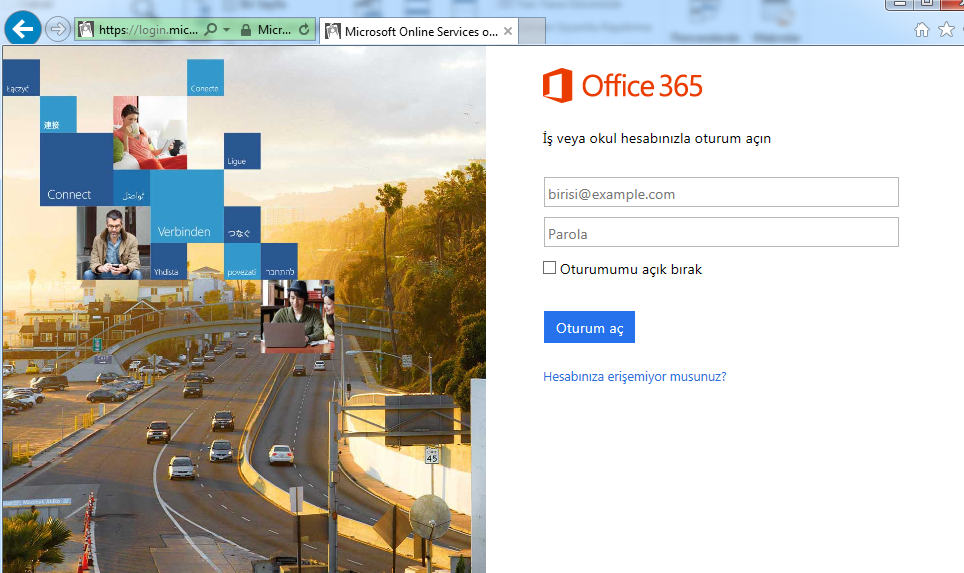Screen dimensions: 964x573
Task: Refresh the page with reload icon
Action: click(304, 30)
